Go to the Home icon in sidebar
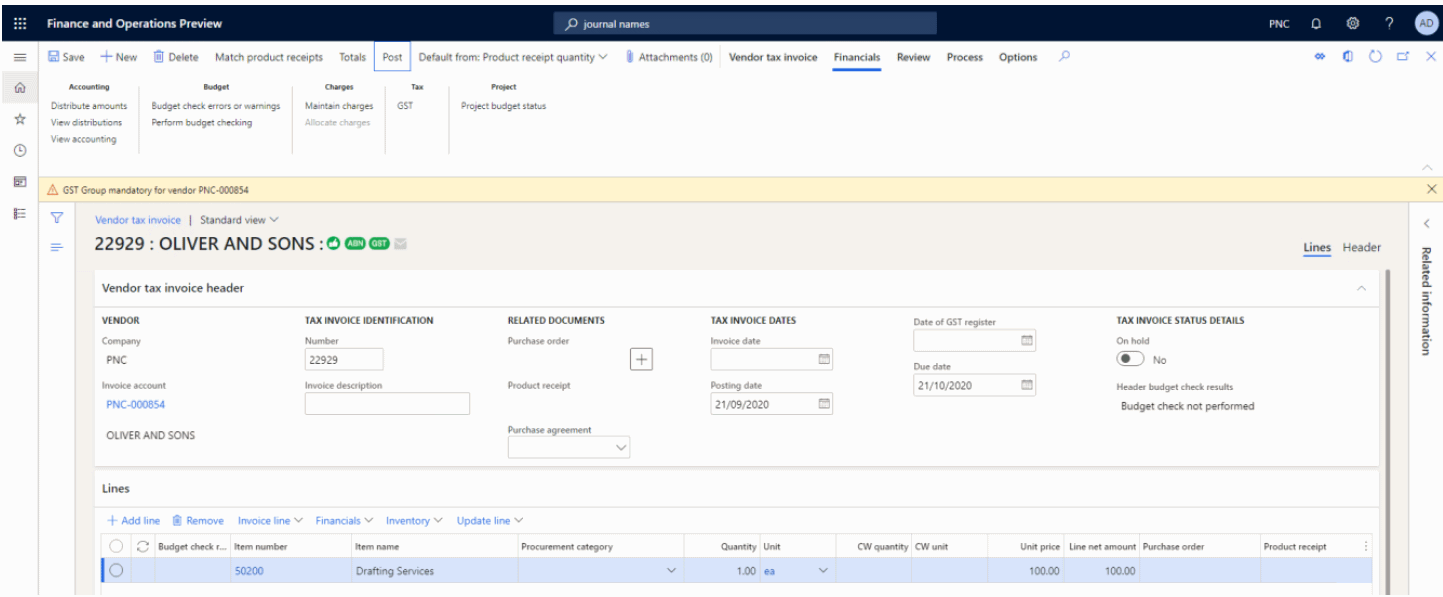The image size is (1443, 597). 19,88
